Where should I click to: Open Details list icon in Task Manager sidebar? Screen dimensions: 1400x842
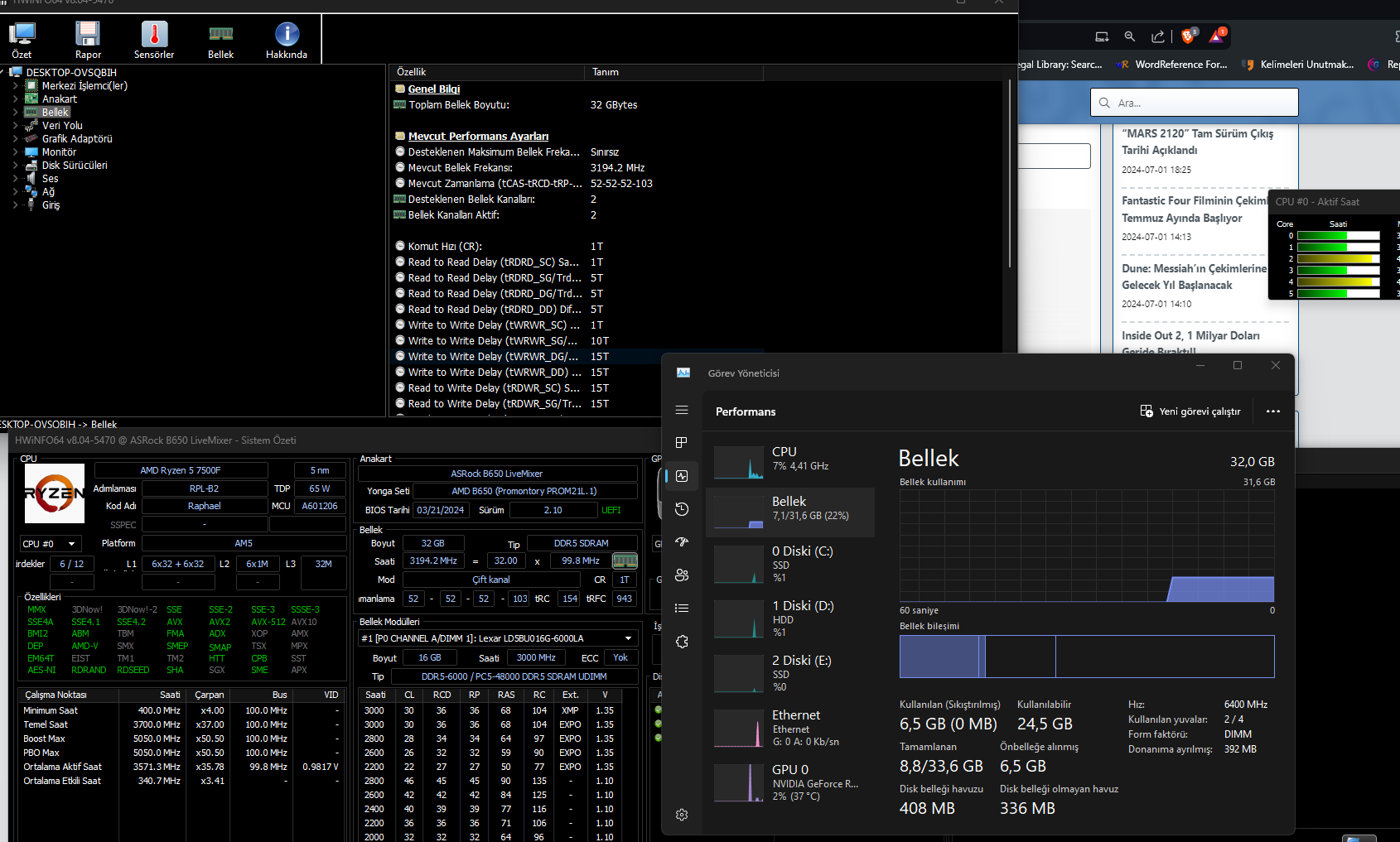click(x=682, y=609)
